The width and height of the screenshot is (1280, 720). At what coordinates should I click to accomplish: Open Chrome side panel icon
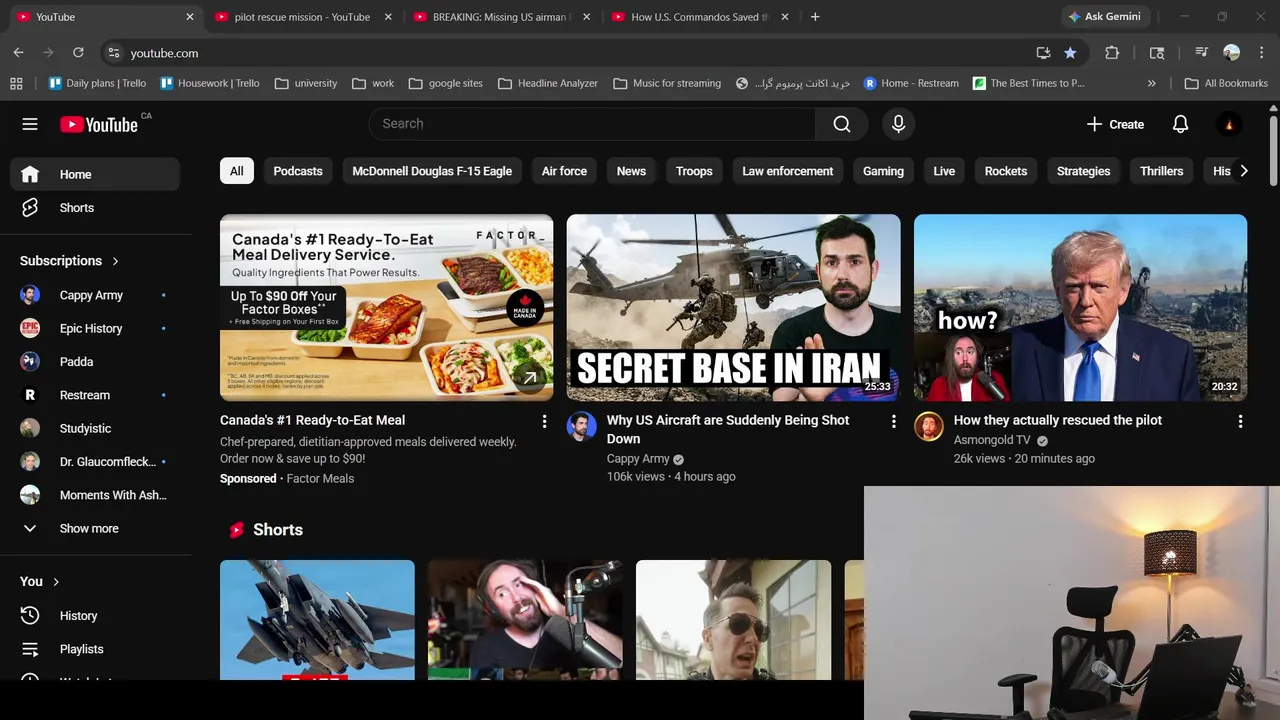pos(1157,52)
